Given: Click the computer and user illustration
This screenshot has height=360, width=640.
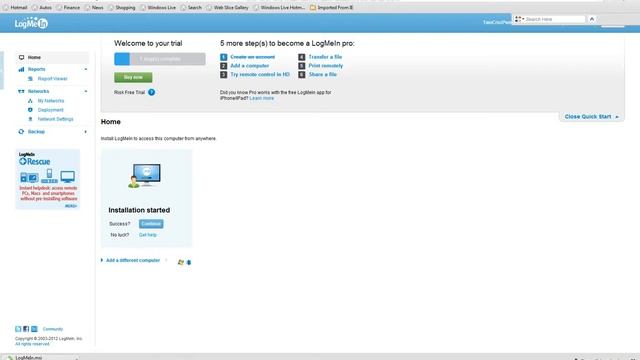Looking at the screenshot, I should tap(145, 176).
